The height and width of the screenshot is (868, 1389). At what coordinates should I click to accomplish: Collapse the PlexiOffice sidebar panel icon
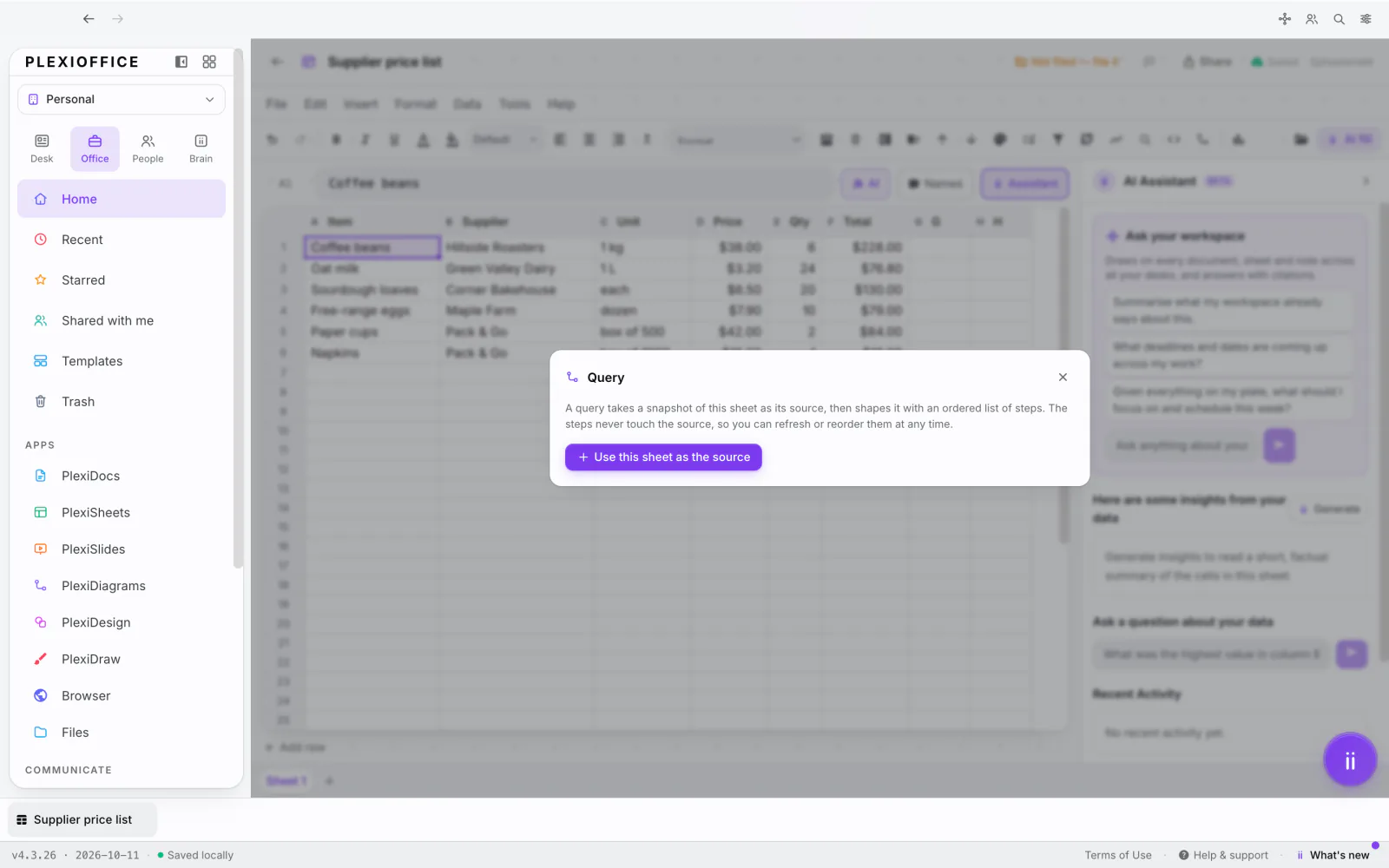(181, 62)
